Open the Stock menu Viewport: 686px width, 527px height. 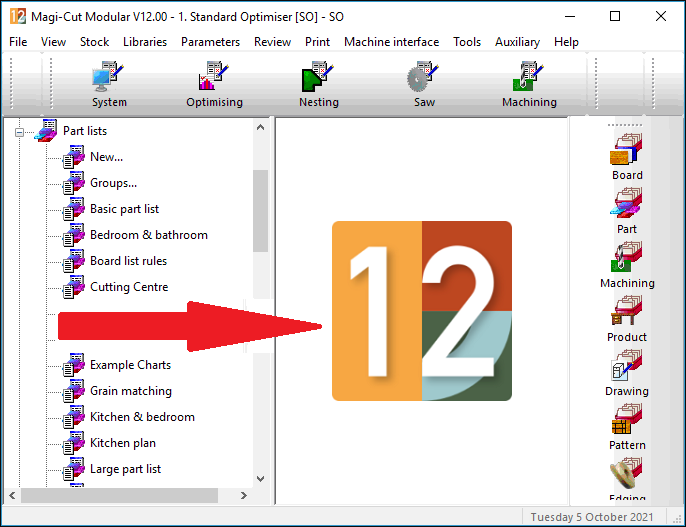(x=94, y=42)
